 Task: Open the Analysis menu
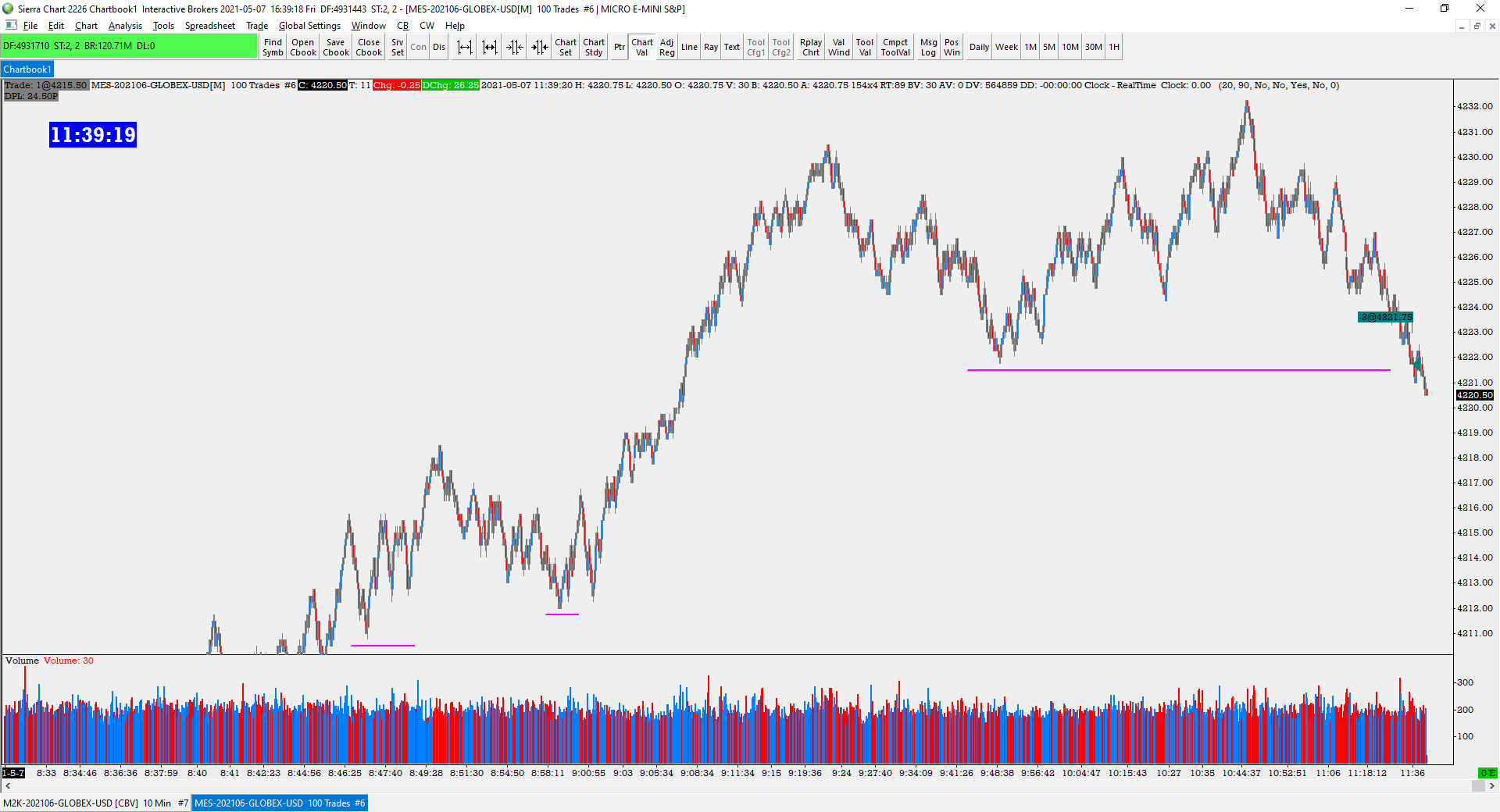125,26
